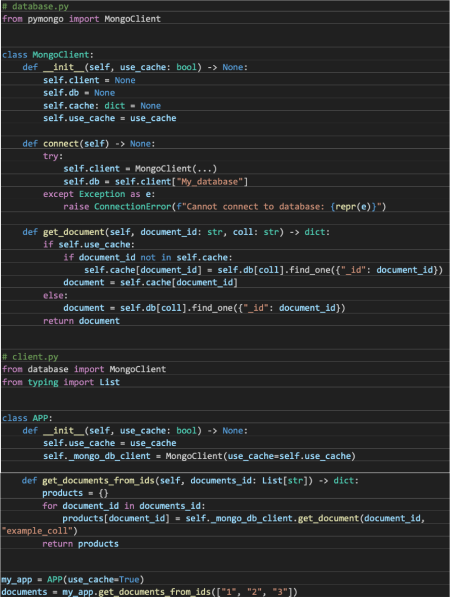Click 'from pymongo import MongoClient' line

(x=81, y=19)
